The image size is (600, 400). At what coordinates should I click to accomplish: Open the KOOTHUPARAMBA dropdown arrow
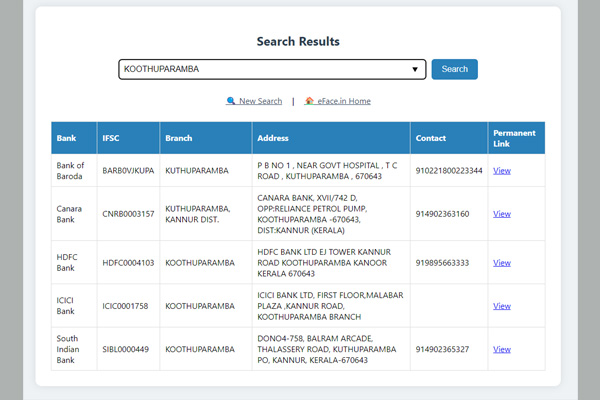[x=415, y=69]
